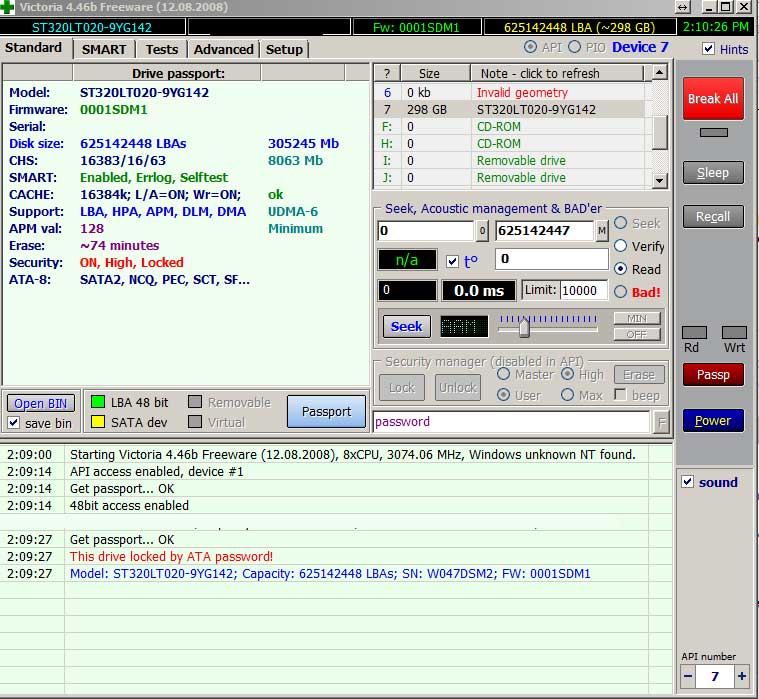This screenshot has height=699, width=759.
Task: Switch to the Tests tab
Action: pyautogui.click(x=162, y=49)
